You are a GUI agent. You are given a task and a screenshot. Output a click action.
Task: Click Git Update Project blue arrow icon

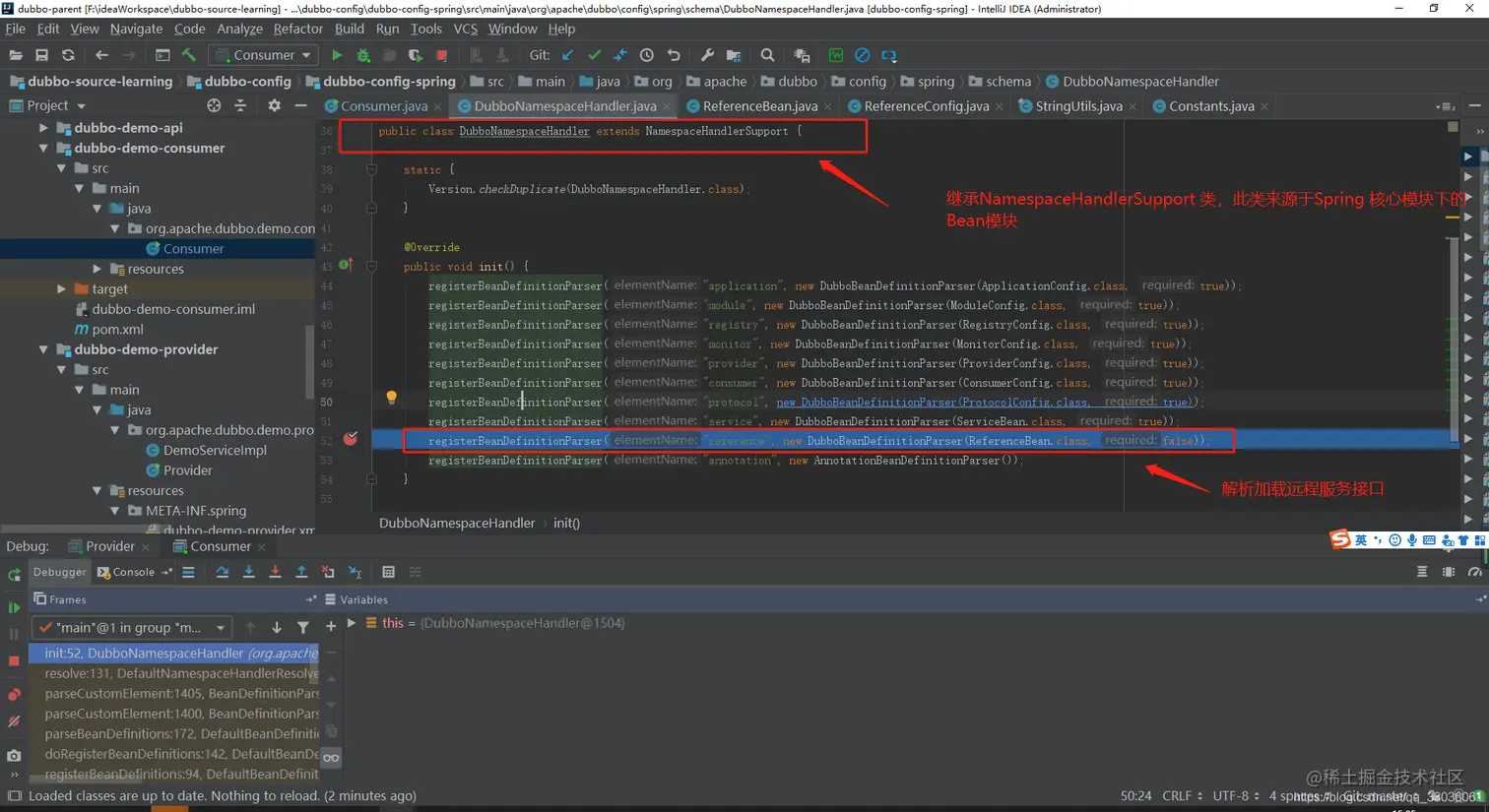click(x=567, y=55)
